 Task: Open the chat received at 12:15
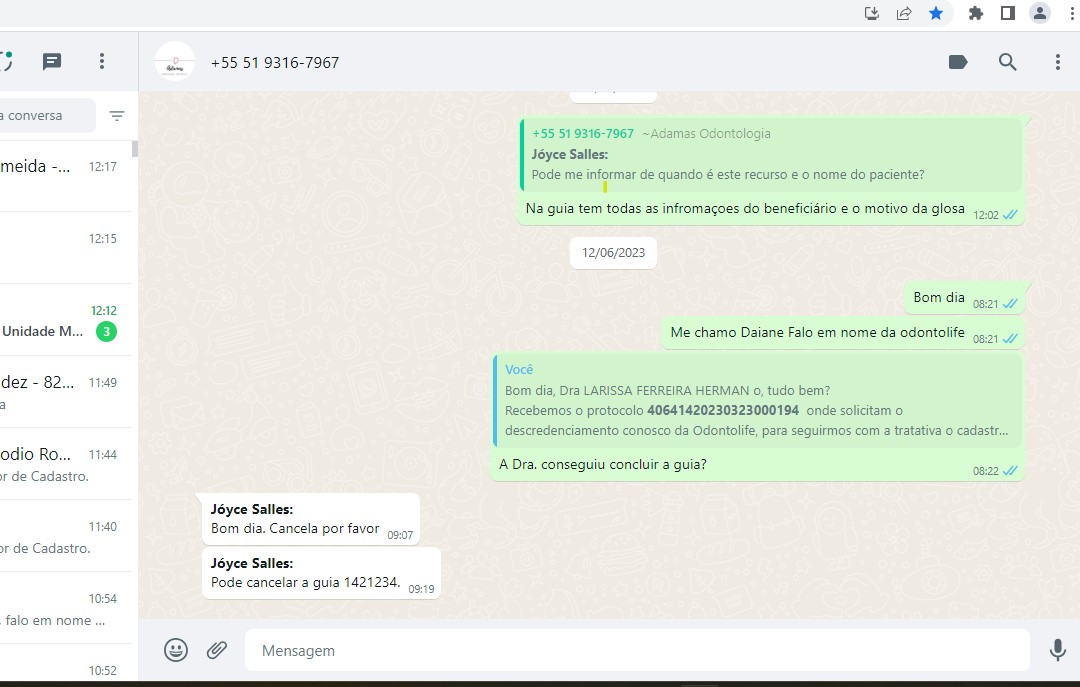[x=65, y=247]
